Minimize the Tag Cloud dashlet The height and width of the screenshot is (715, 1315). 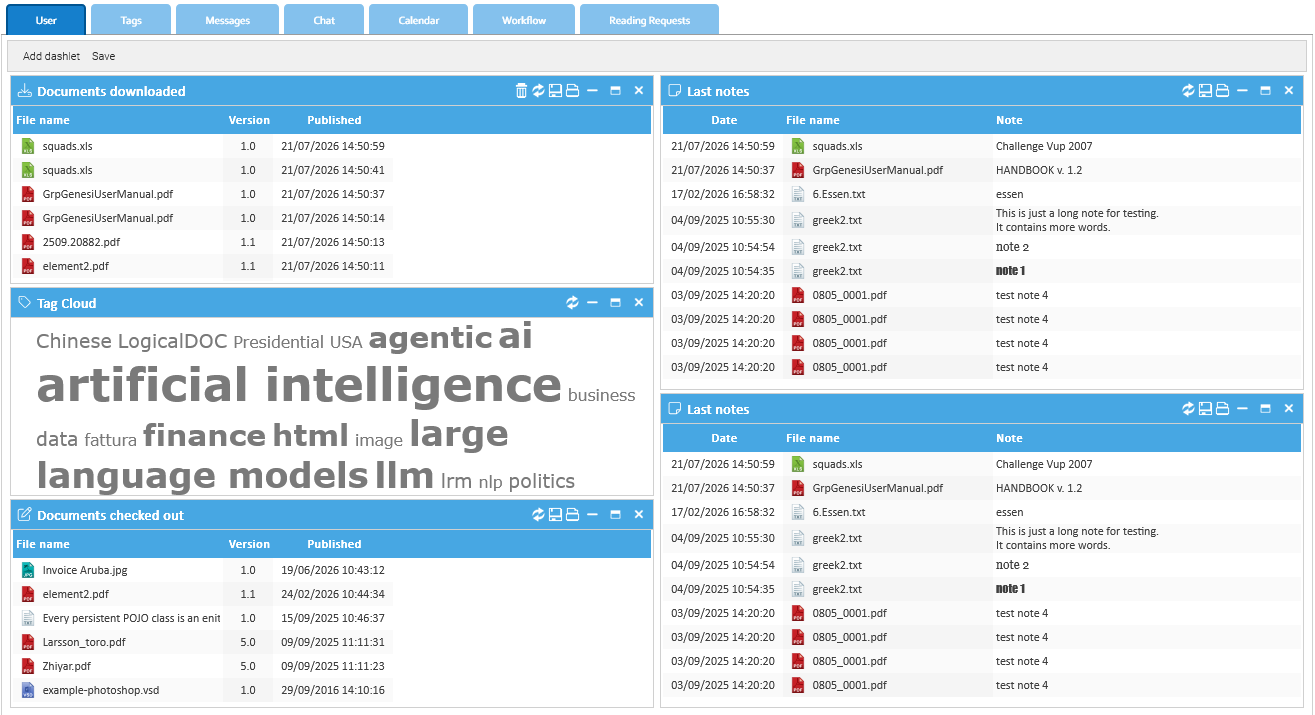(592, 303)
